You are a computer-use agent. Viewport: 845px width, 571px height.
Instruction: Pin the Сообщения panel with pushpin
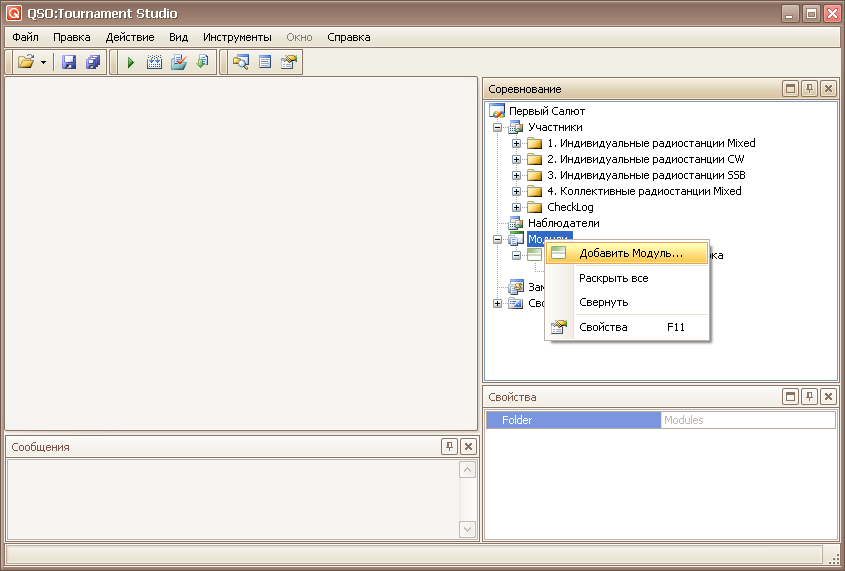point(450,447)
